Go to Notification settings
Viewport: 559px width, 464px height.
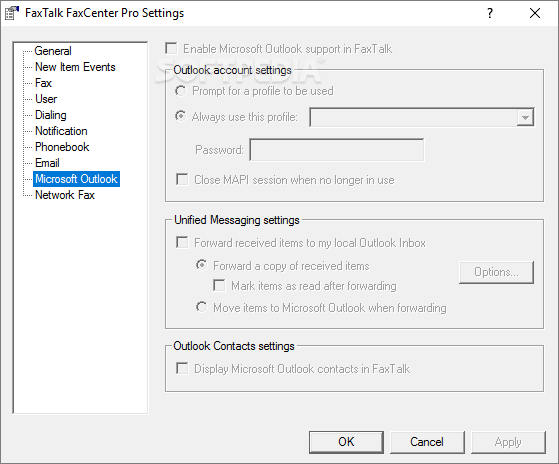point(61,131)
